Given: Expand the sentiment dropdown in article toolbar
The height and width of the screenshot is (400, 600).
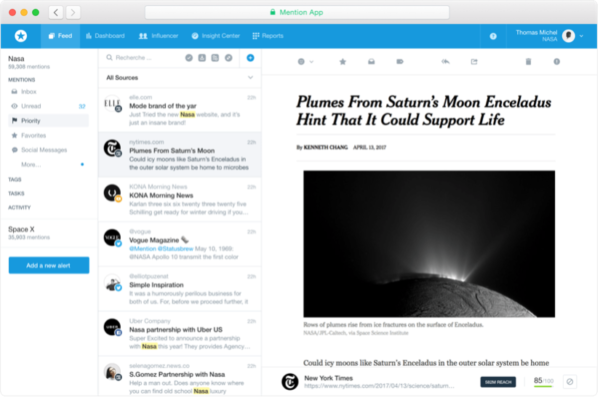Looking at the screenshot, I should pyautogui.click(x=306, y=62).
